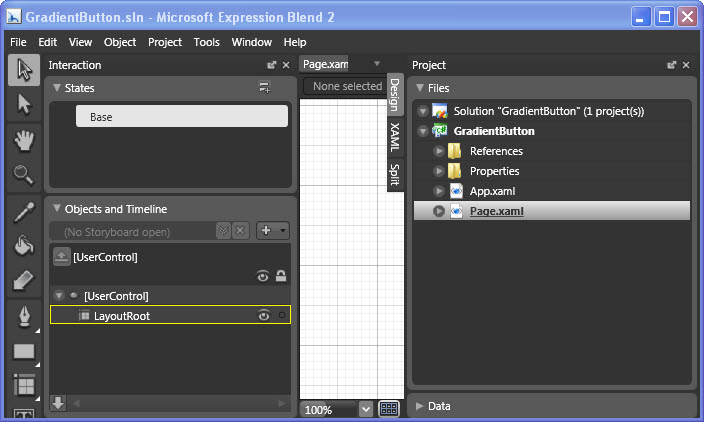
Task: Open the View menu
Action: (x=80, y=42)
